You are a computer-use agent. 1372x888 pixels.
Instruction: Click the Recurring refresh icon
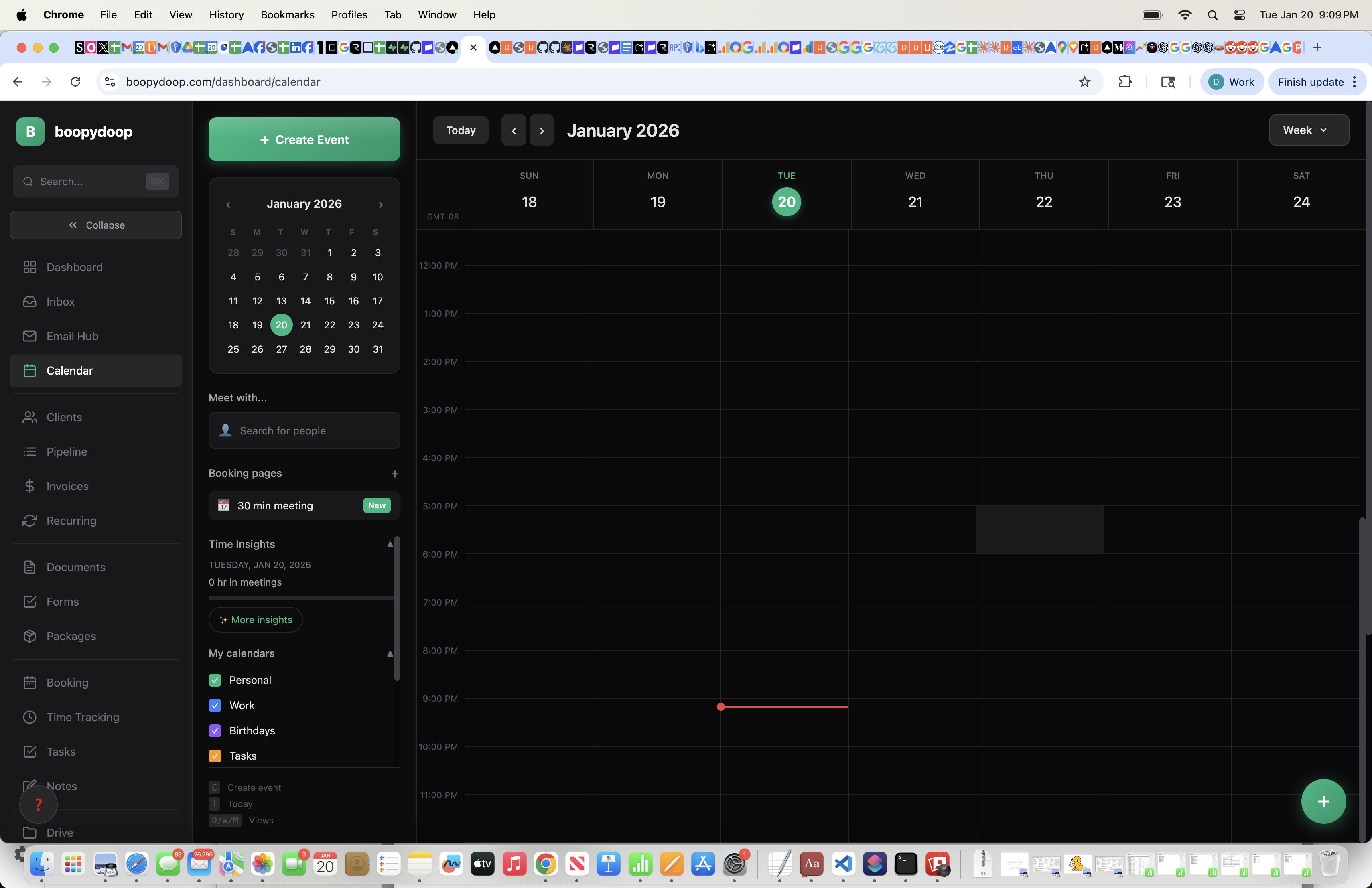[x=29, y=521]
